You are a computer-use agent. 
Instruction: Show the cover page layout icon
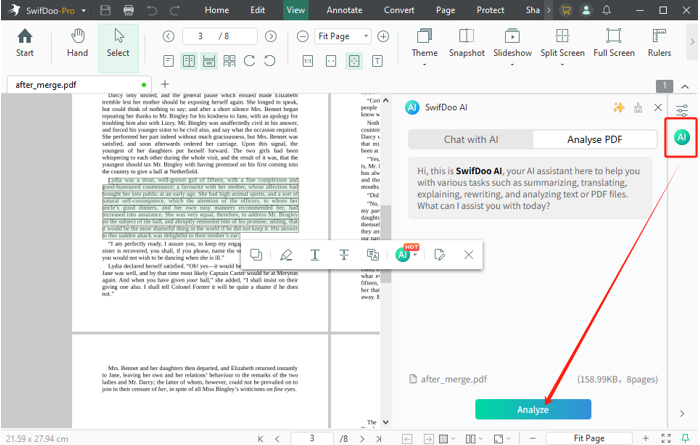(x=229, y=61)
